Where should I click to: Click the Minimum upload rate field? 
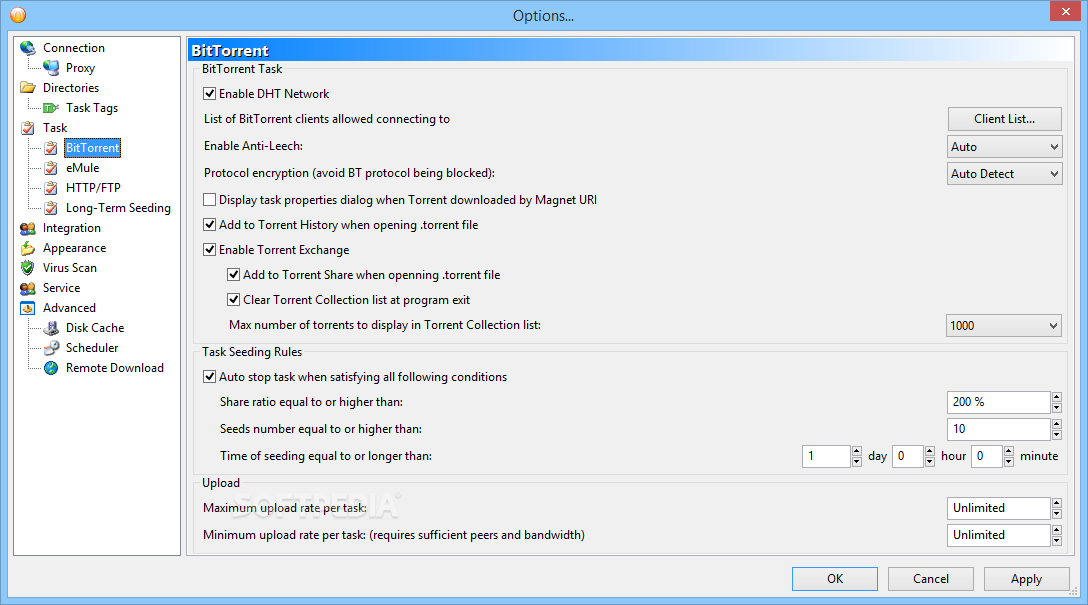tap(998, 536)
